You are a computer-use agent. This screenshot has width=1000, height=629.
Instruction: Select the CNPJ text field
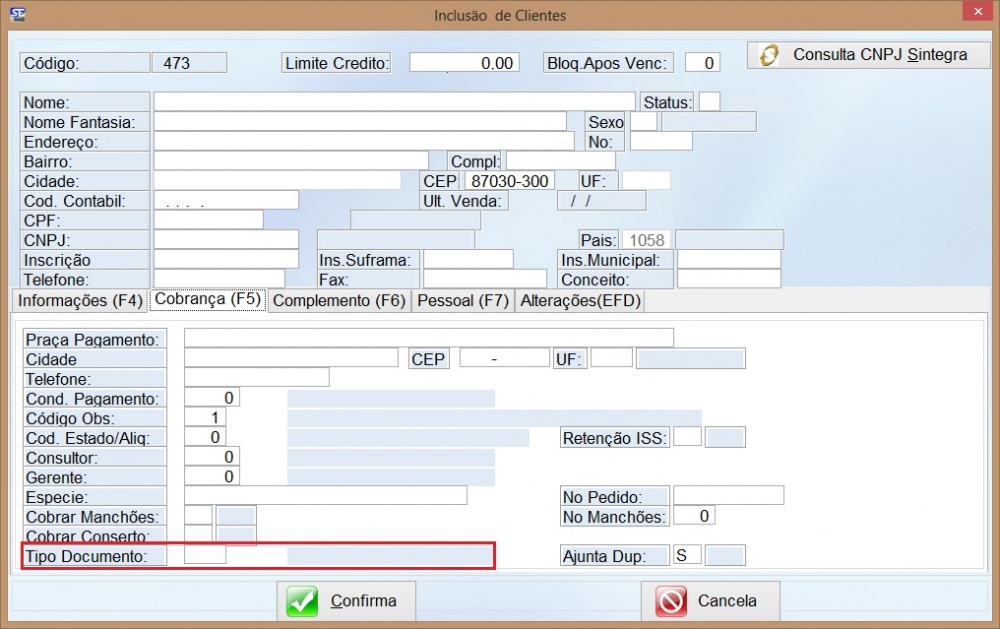point(226,240)
